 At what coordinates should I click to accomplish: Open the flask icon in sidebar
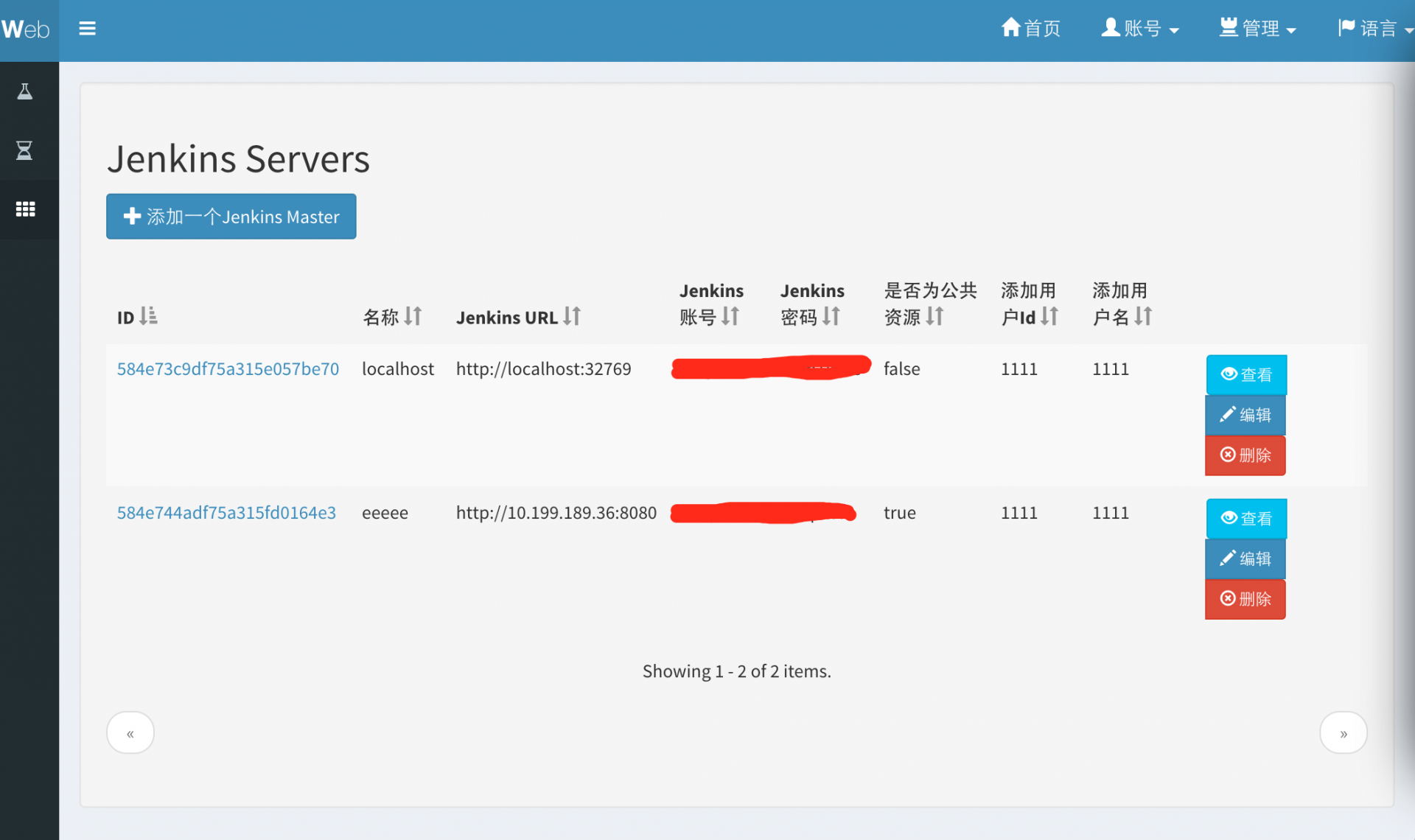tap(25, 91)
